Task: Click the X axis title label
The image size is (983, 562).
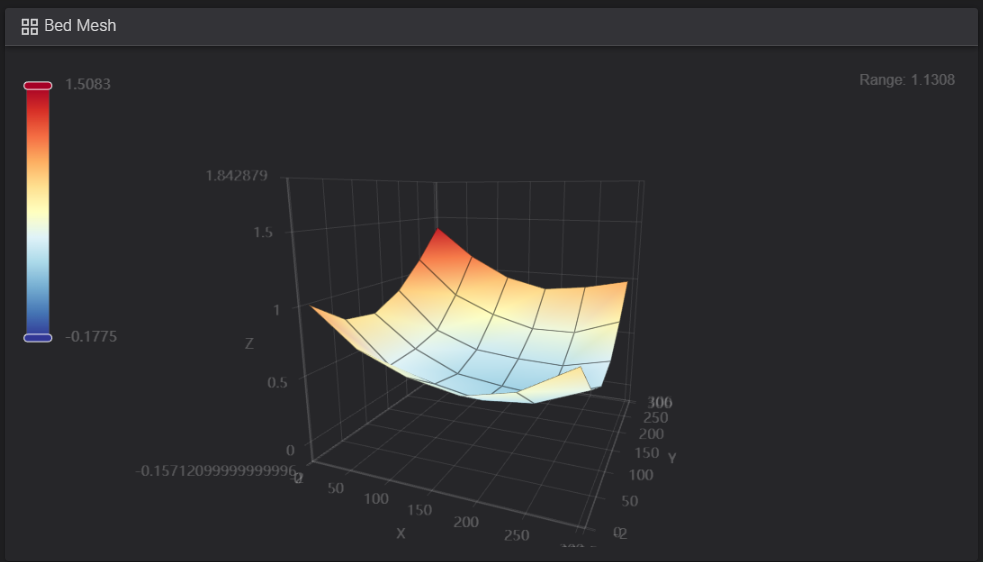Action: tap(401, 534)
